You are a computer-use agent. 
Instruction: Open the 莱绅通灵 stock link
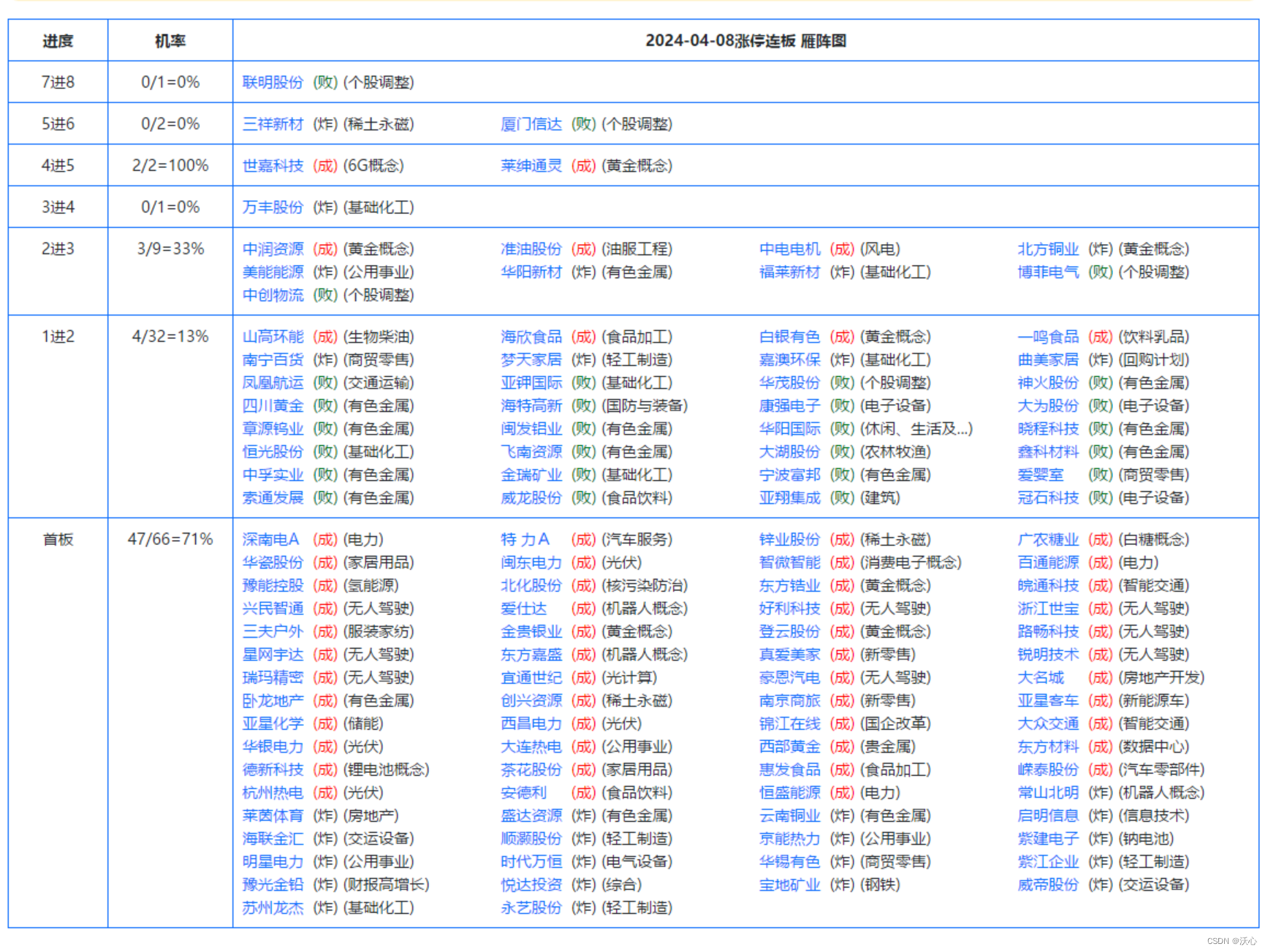pos(531,166)
